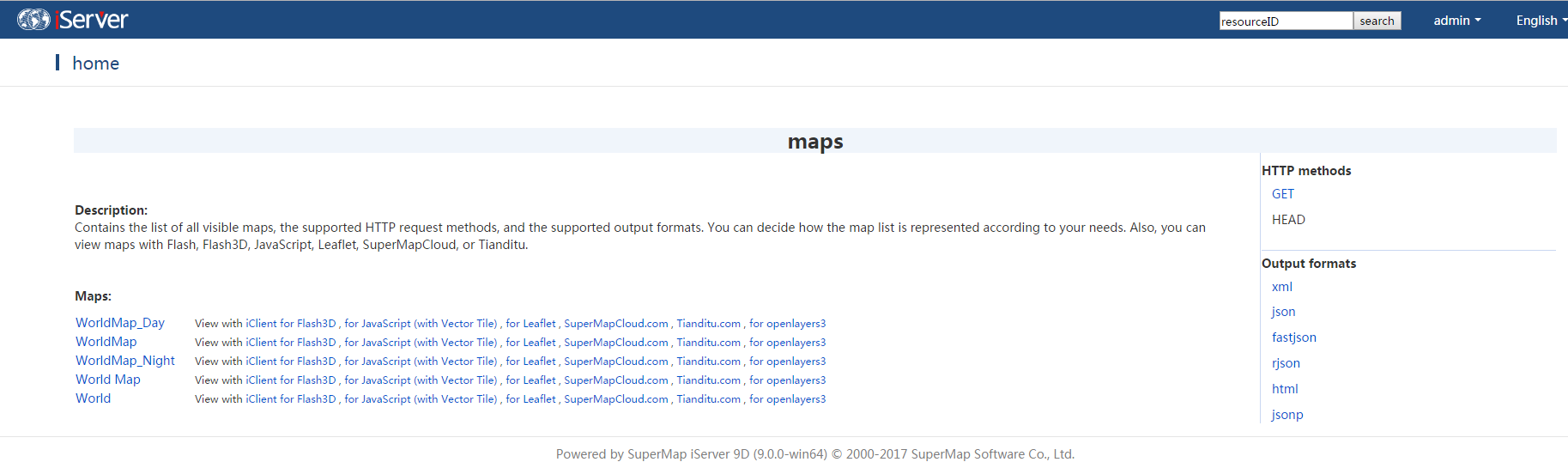View World row for Leaflet
Image resolution: width=1568 pixels, height=462 pixels.
(x=530, y=399)
